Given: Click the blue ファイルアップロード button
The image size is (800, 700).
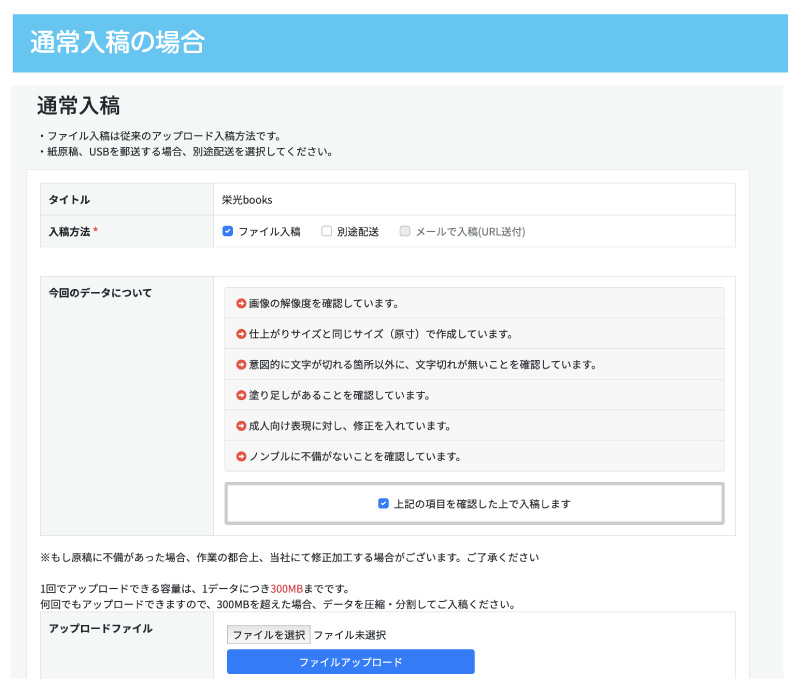Looking at the screenshot, I should (351, 662).
